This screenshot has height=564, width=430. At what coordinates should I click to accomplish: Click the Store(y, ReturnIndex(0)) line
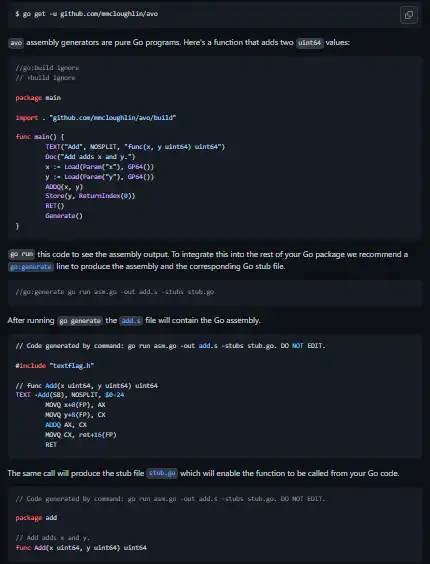click(90, 196)
